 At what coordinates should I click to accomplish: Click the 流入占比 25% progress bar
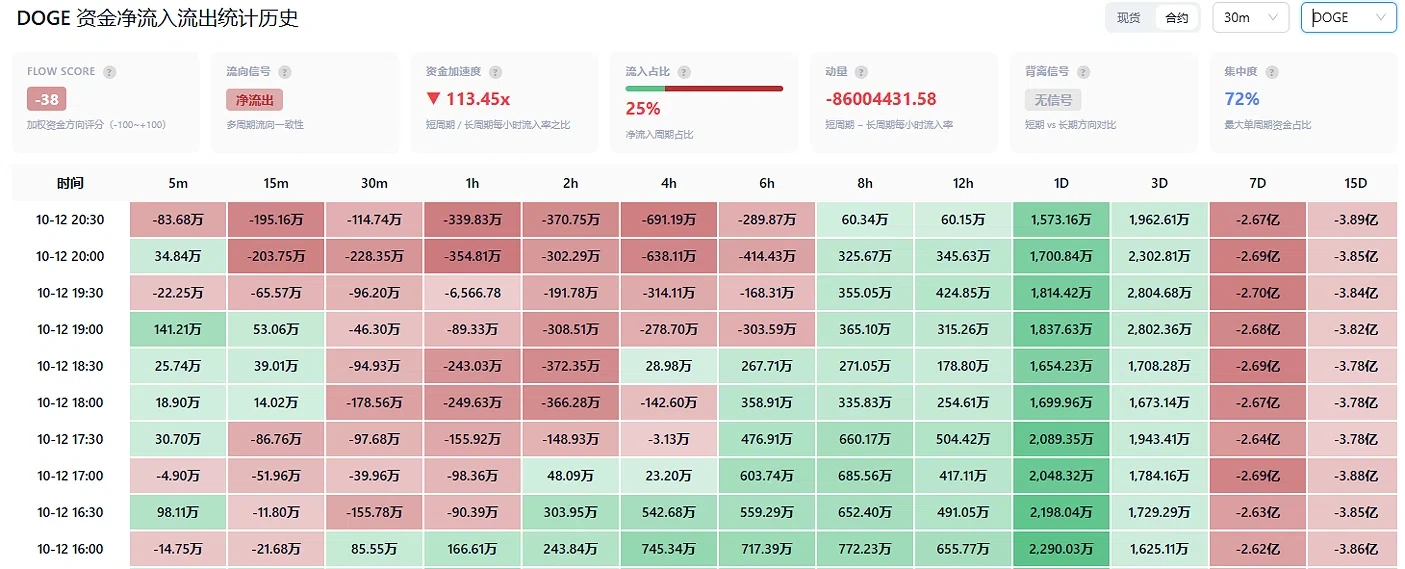click(704, 89)
